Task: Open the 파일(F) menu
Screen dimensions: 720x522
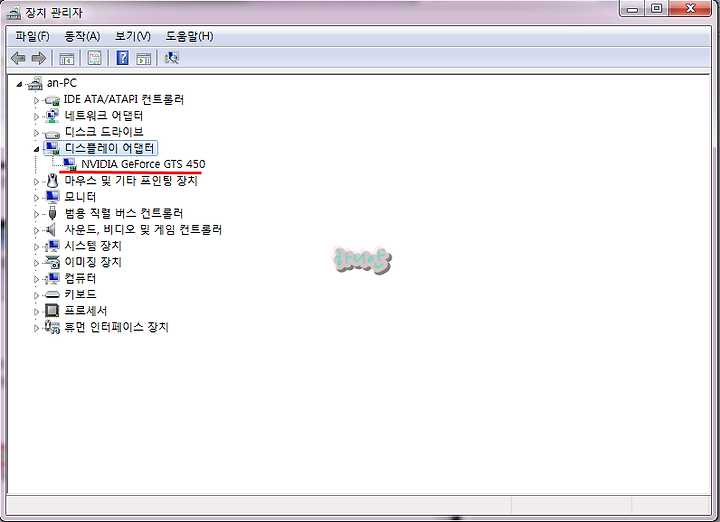Action: click(32, 36)
